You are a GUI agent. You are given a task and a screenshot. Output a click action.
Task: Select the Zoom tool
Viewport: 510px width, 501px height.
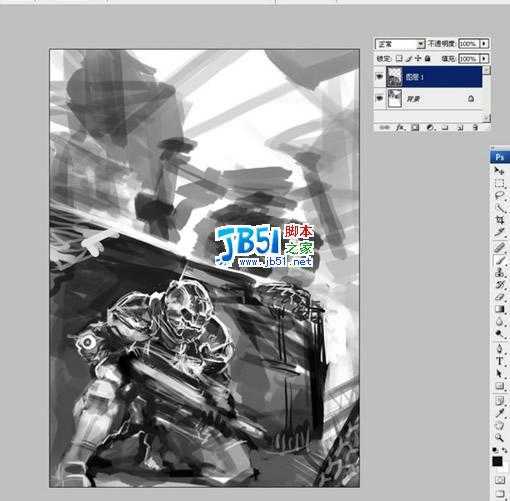coord(499,438)
